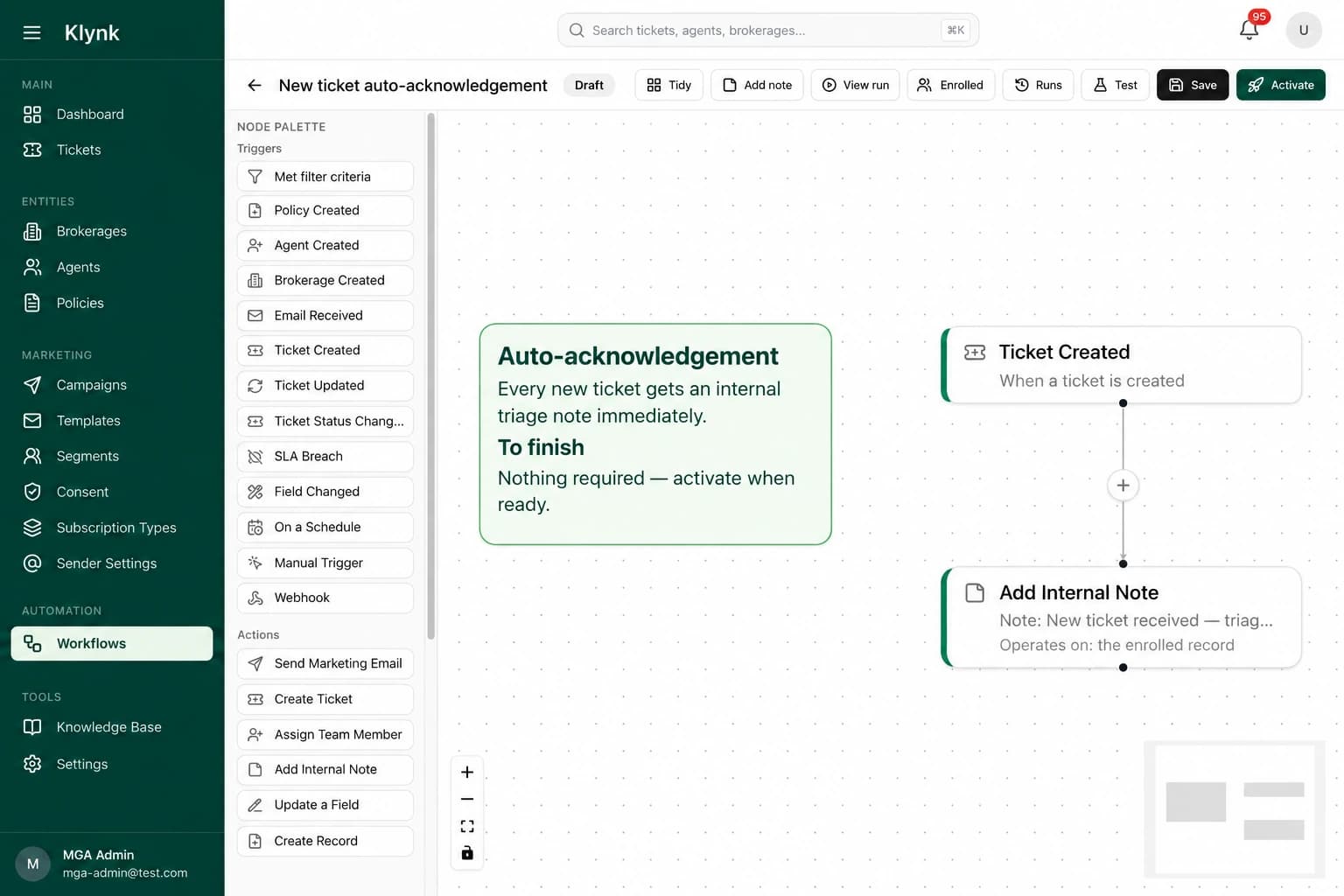Image resolution: width=1344 pixels, height=896 pixels.
Task: Open the Enrolled records list
Action: point(950,85)
